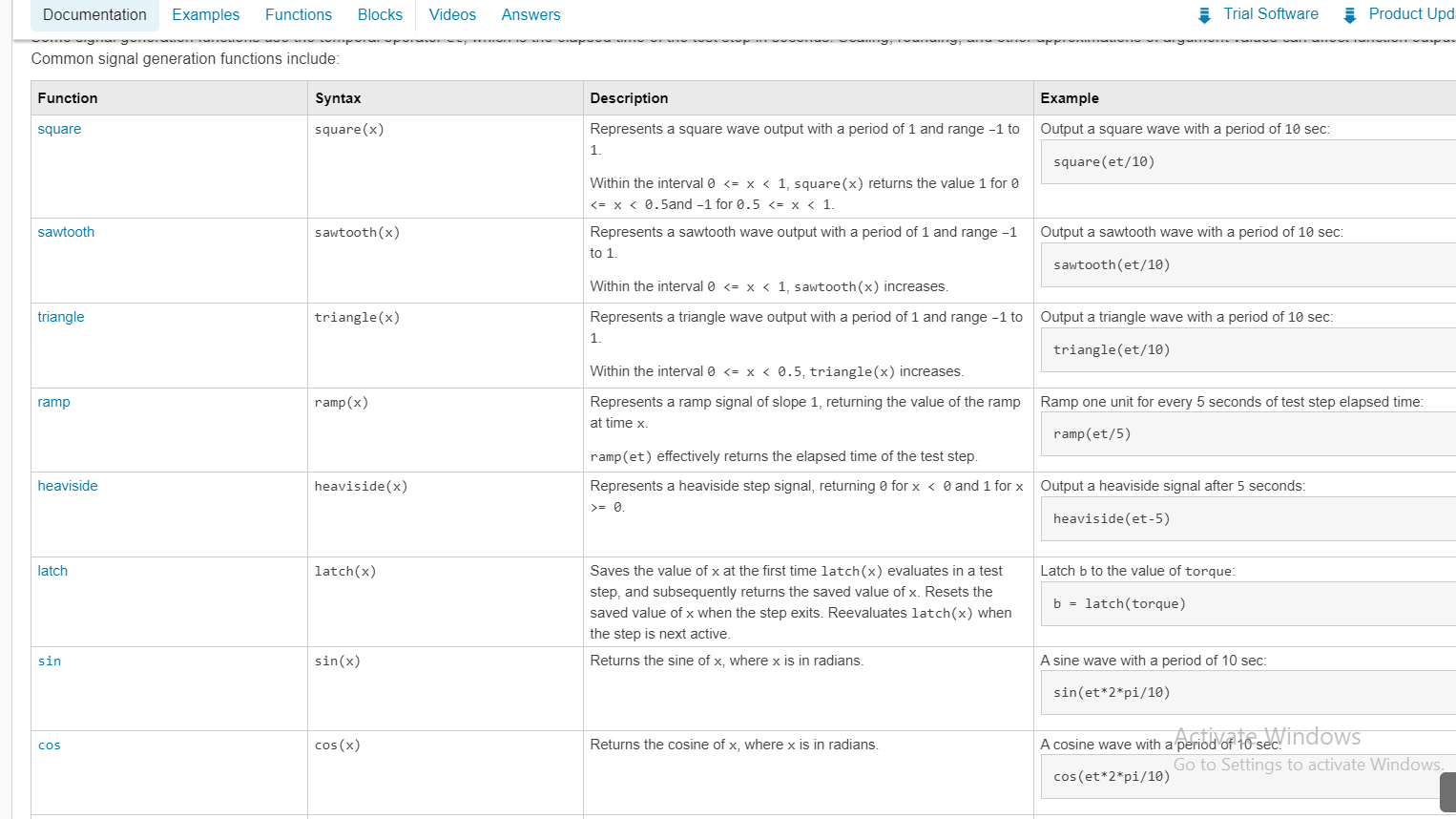Screen dimensions: 1456x819
Task: Go to the Answers tab
Action: pos(530,14)
